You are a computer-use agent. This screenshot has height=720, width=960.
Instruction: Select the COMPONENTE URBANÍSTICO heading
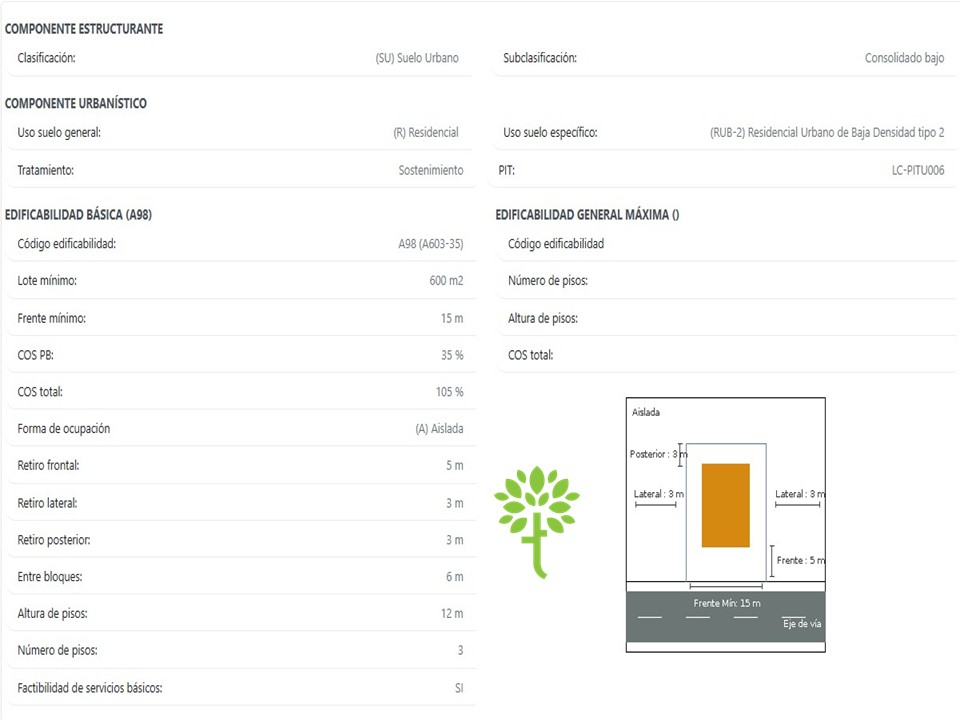coord(76,103)
